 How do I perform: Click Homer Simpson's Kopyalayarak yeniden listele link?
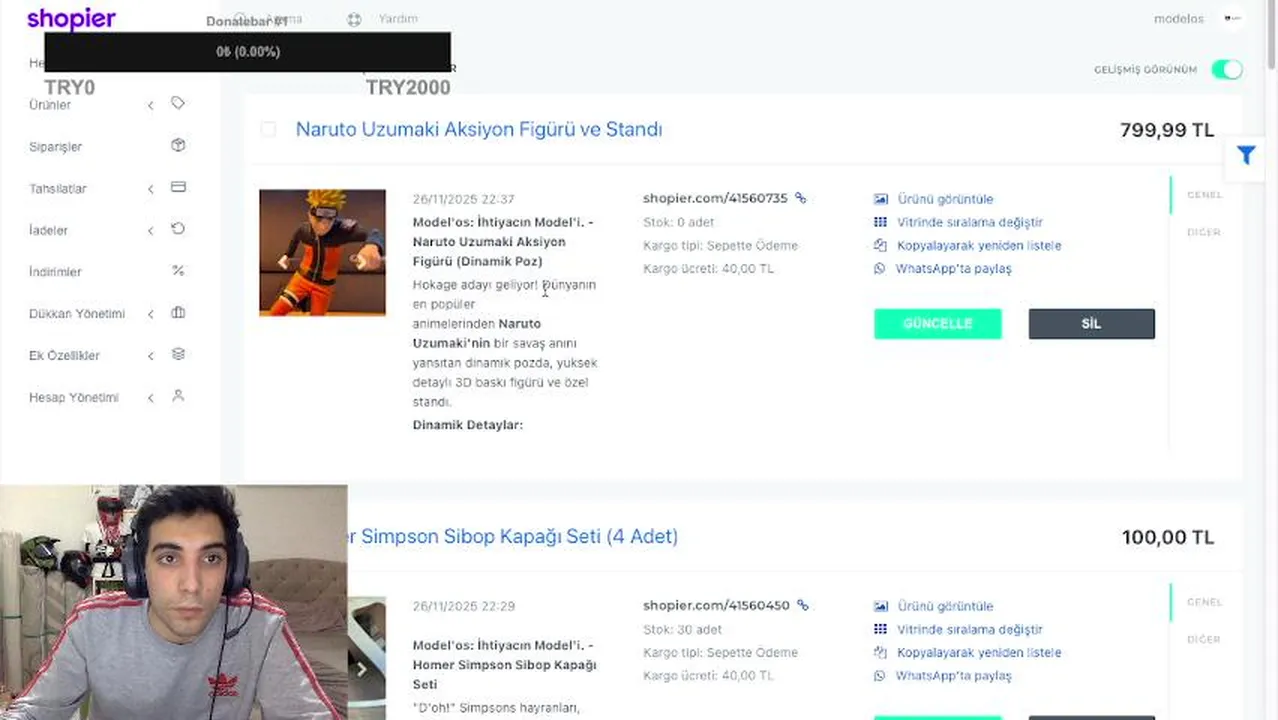point(979,652)
